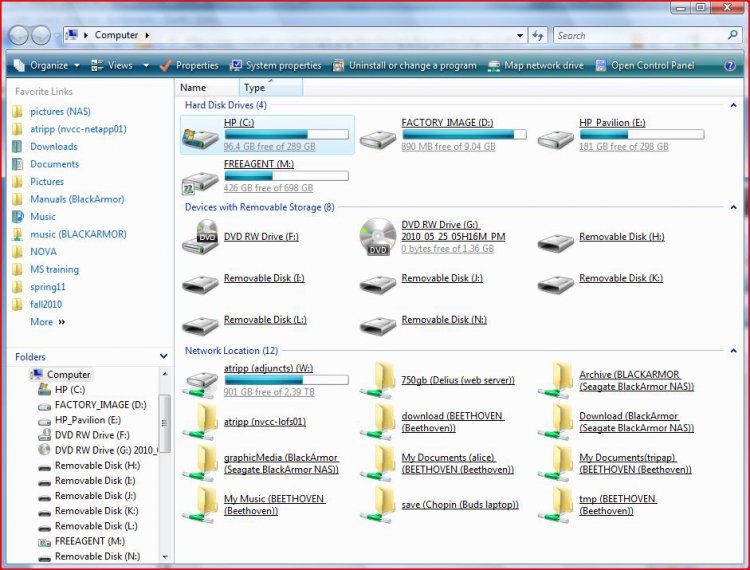Screen dimensions: 750x570
Task: Open Downloads favorite link
Action: click(54, 146)
